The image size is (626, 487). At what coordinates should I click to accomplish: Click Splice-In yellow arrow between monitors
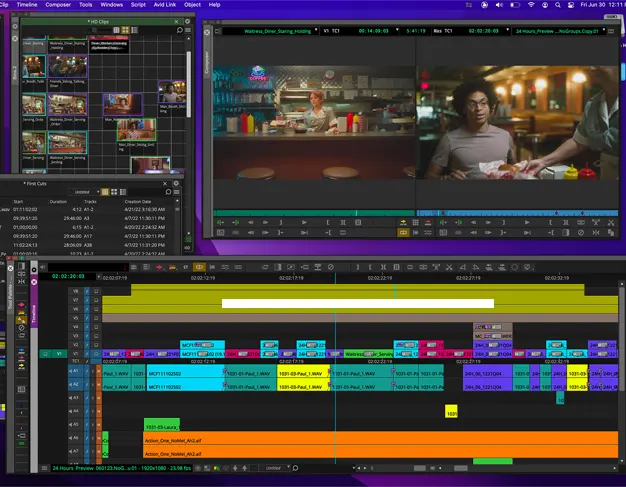click(403, 222)
